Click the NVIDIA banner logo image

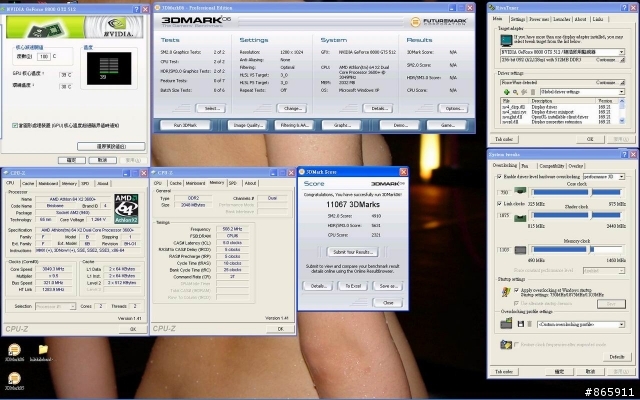pos(75,27)
